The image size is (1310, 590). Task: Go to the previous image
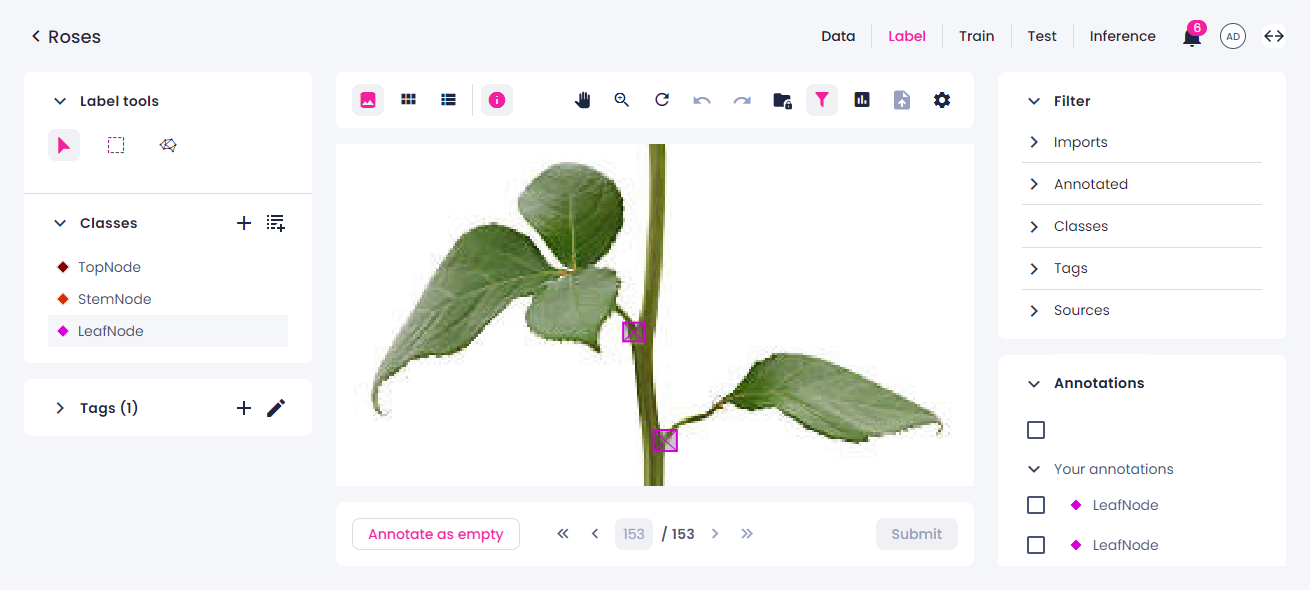point(595,534)
